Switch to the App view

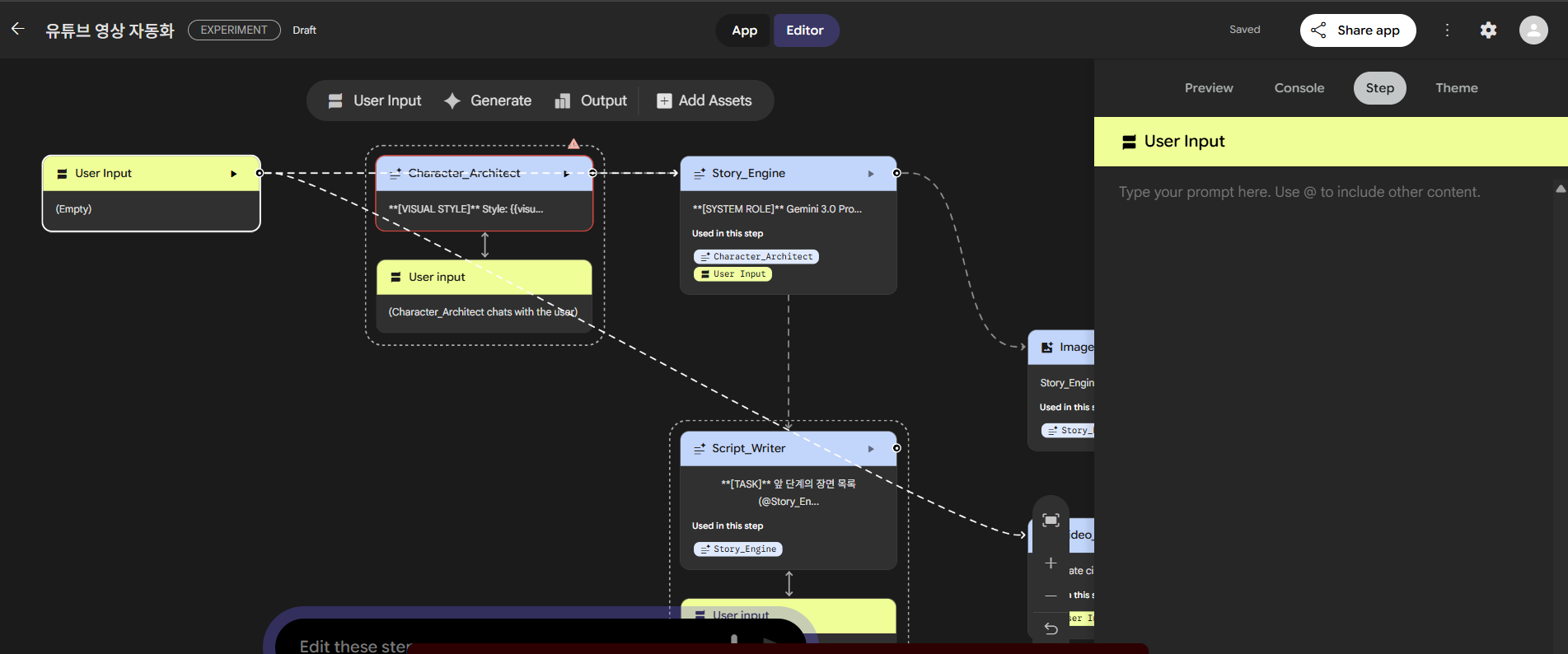pyautogui.click(x=744, y=30)
